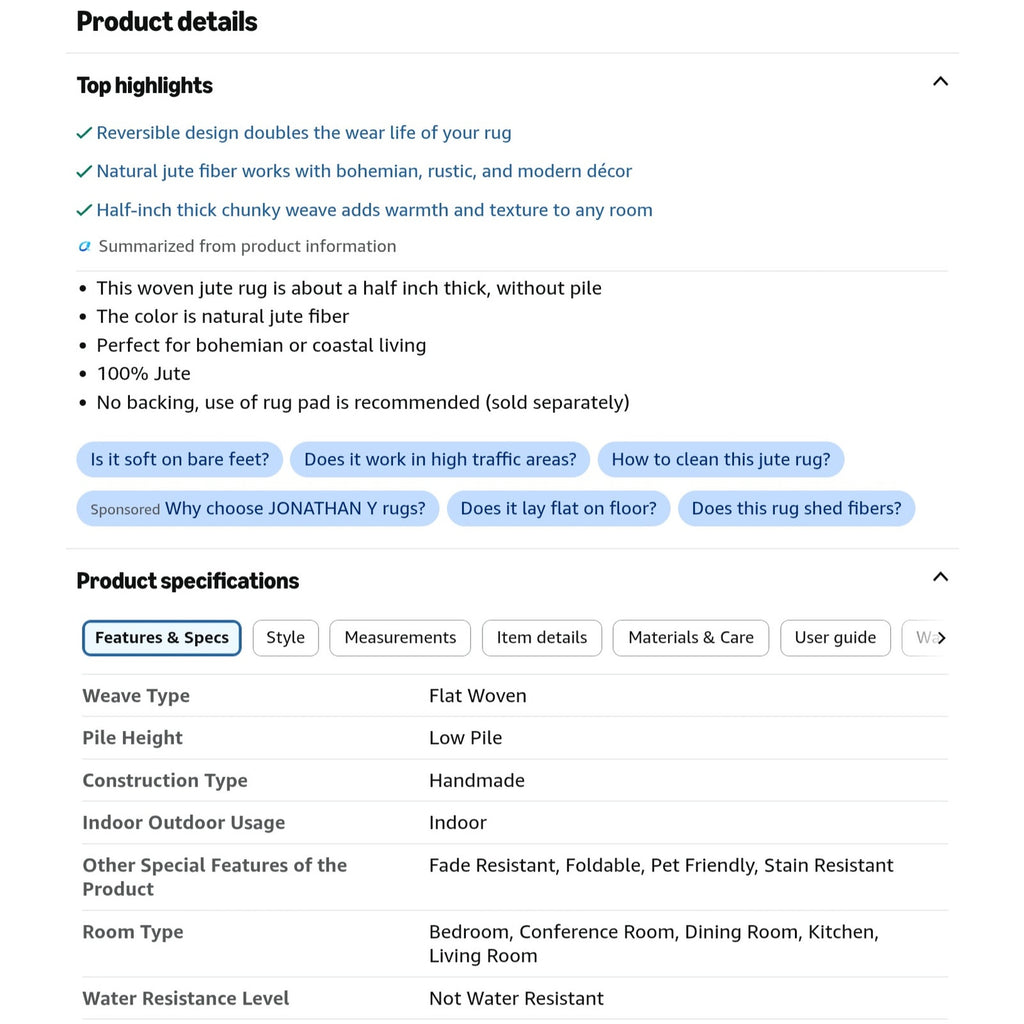Open the Reversible design highlight link
Screen dimensions: 1024x1024
(x=304, y=133)
